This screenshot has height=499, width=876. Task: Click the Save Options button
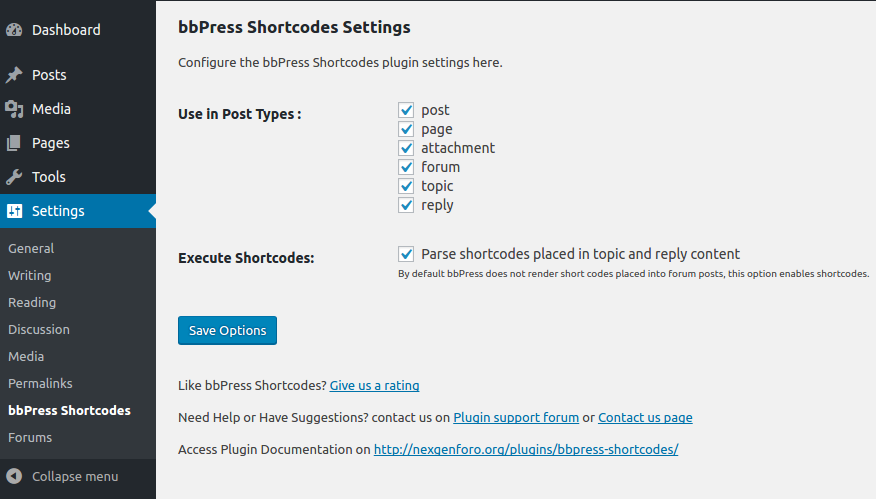[227, 330]
